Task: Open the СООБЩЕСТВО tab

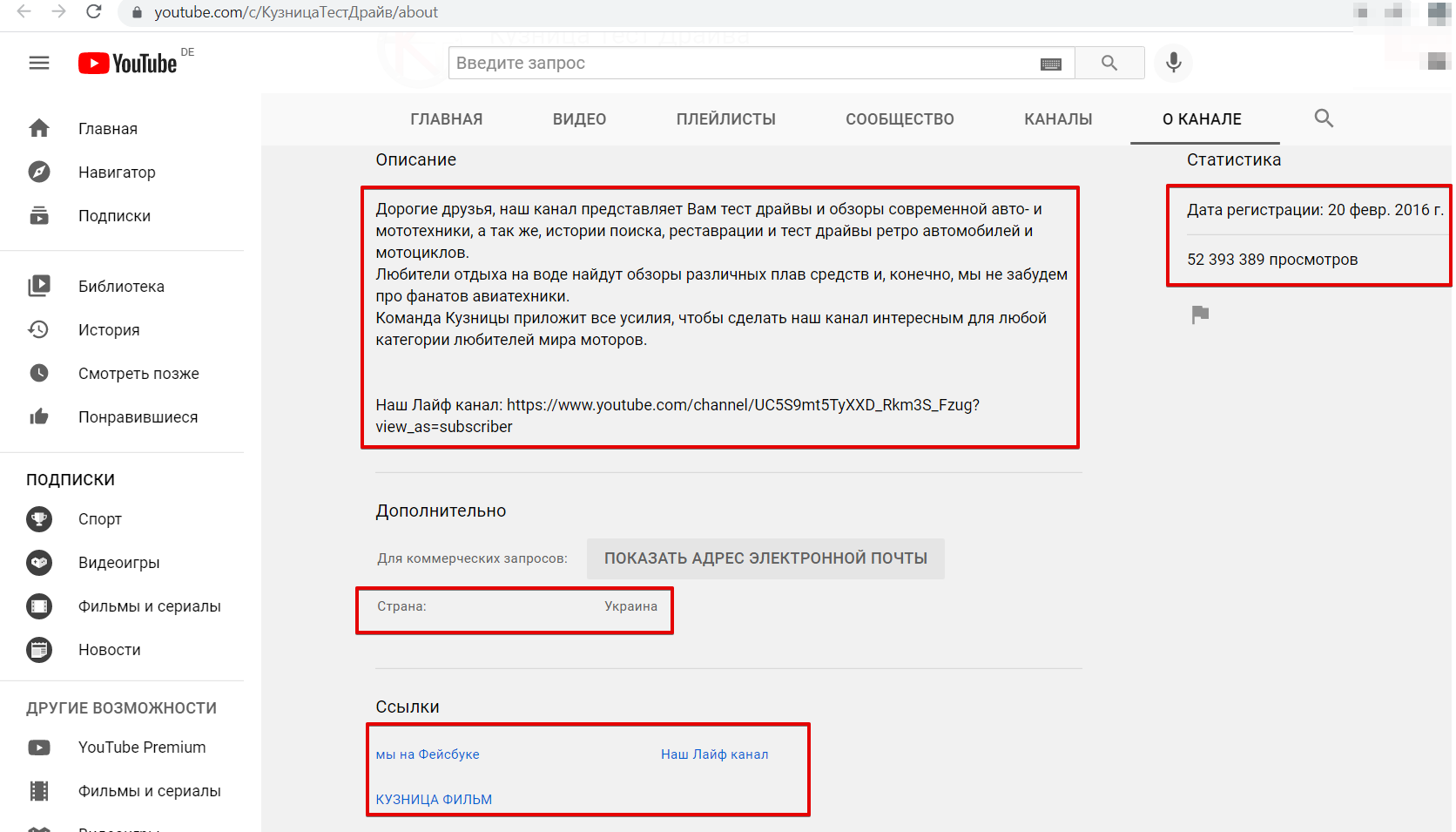Action: (900, 119)
